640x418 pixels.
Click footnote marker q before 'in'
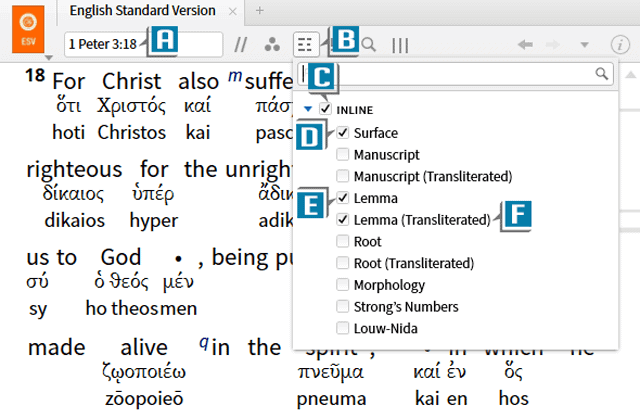203,342
